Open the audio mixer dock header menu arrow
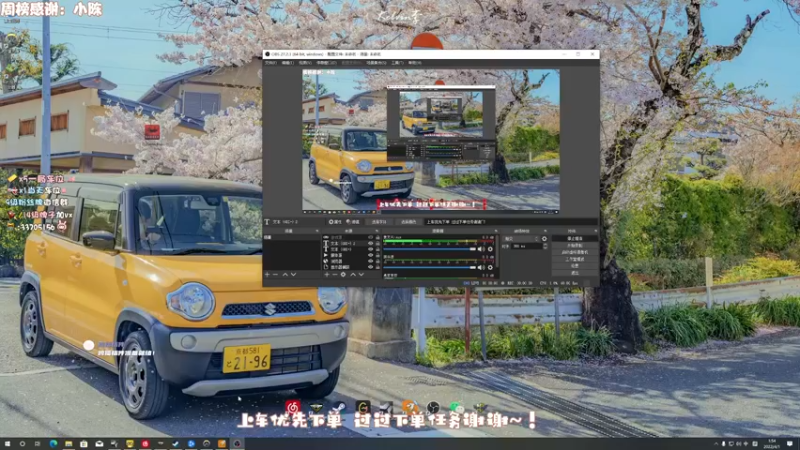Screen dimensions: 800x450 (x=496, y=231)
